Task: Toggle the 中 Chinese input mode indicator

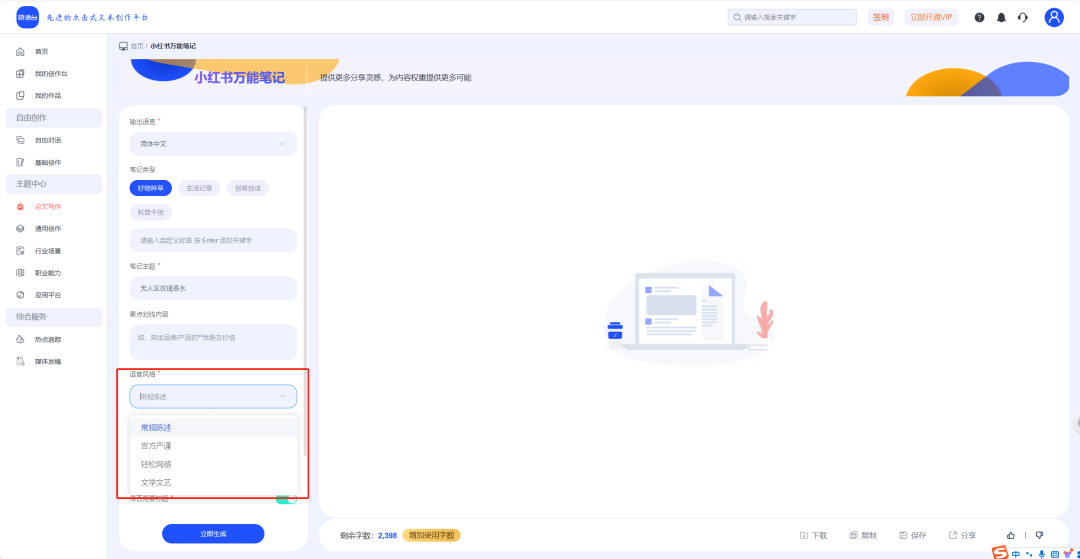Action: click(x=1016, y=553)
